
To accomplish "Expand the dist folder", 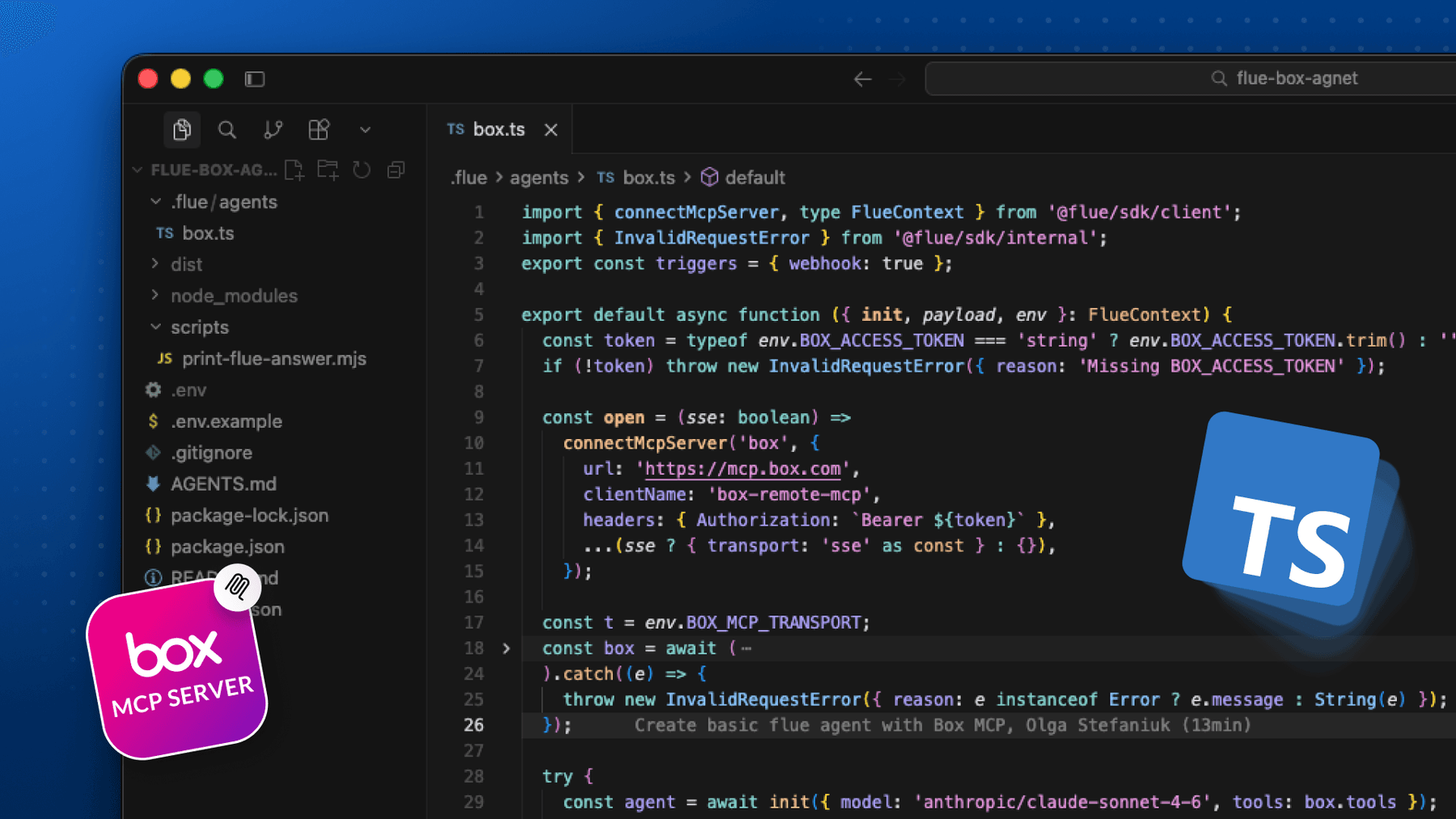I will [x=155, y=264].
